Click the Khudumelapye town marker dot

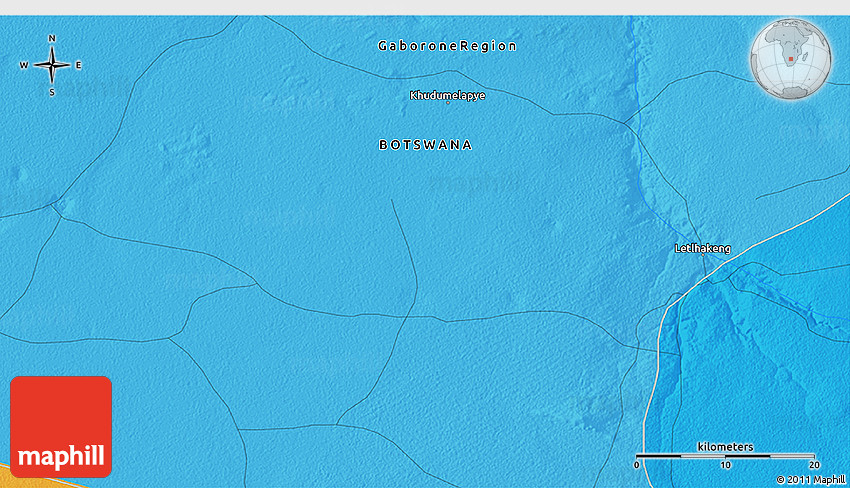pos(448,102)
